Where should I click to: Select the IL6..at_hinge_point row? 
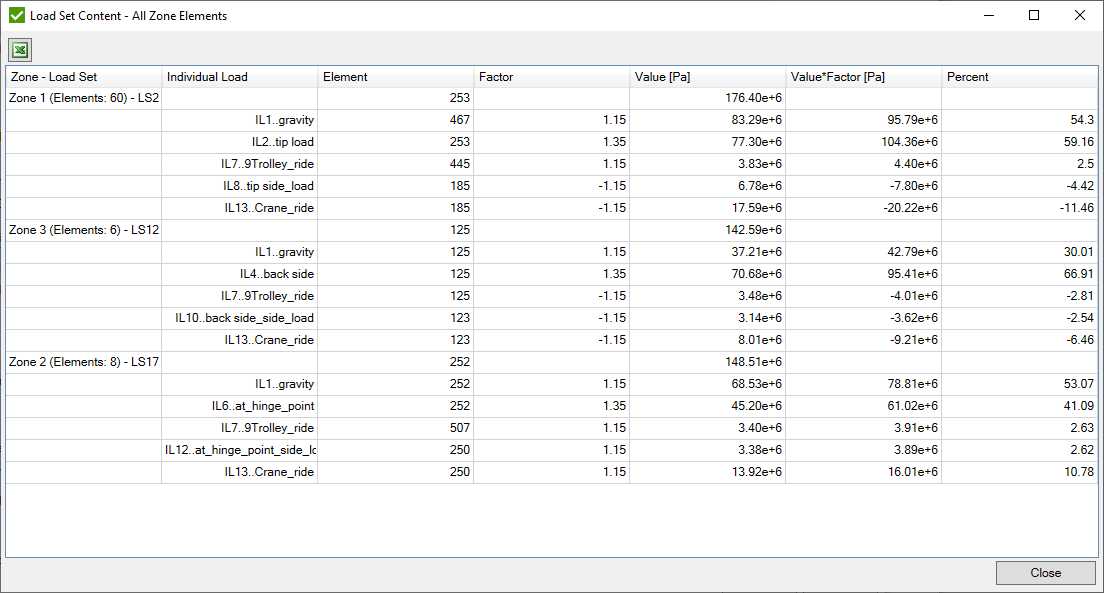tap(270, 405)
